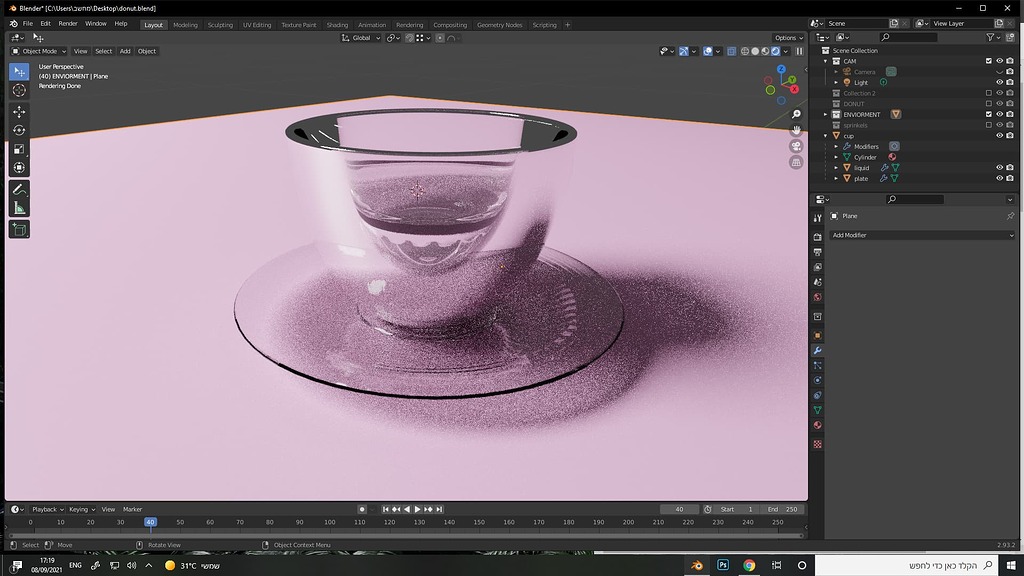This screenshot has height=576, width=1024.
Task: Open the Object Mode dropdown
Action: 39,51
